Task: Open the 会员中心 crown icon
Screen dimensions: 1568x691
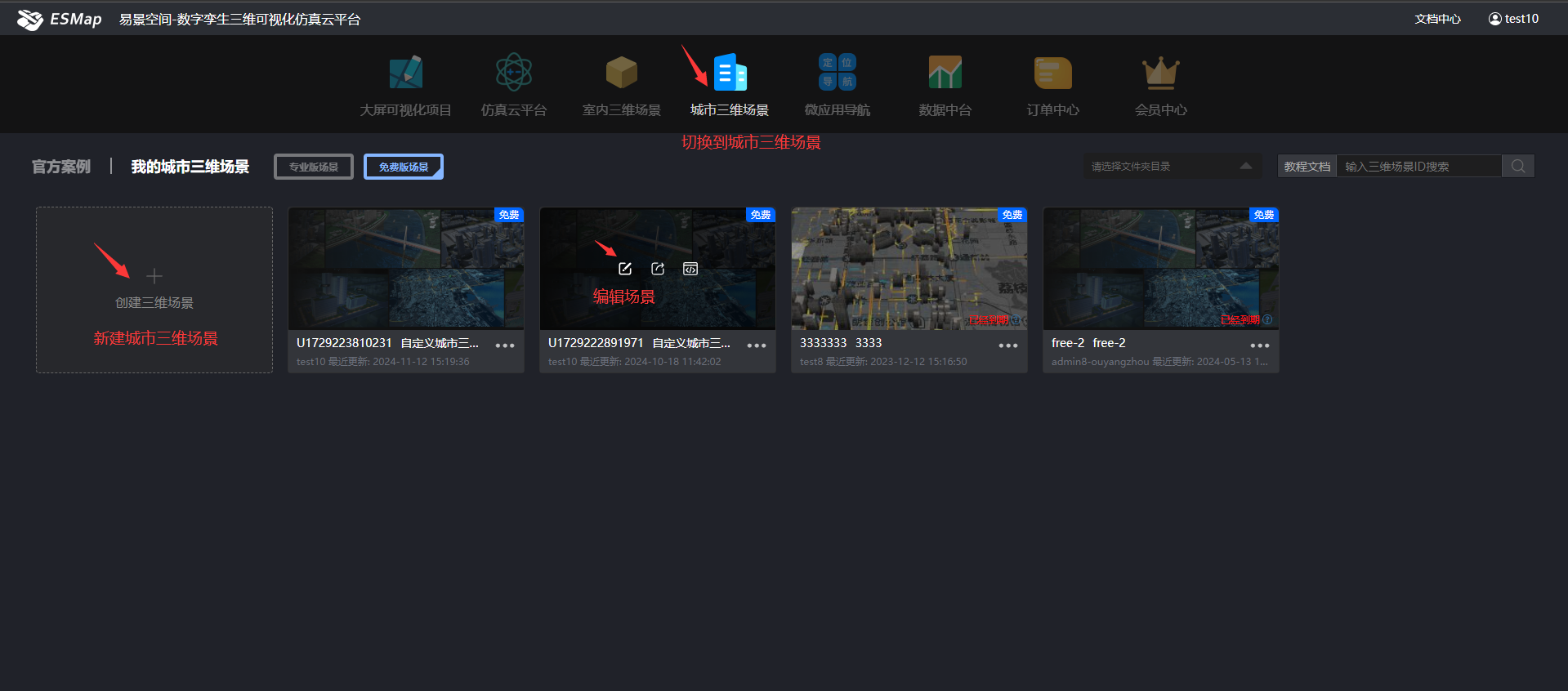Action: coord(1160,74)
